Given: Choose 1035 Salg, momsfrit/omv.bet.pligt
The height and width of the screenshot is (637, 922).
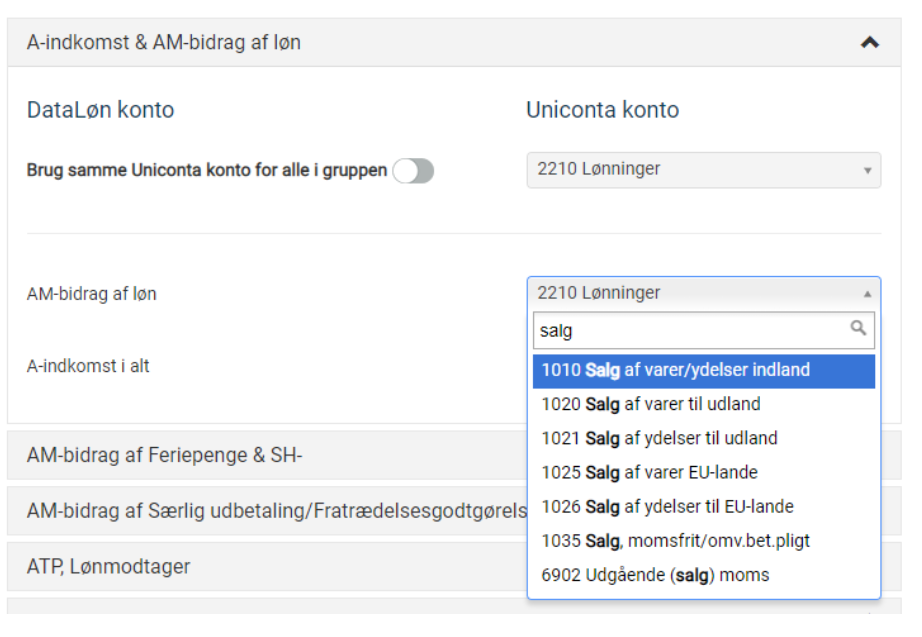Looking at the screenshot, I should [703, 541].
